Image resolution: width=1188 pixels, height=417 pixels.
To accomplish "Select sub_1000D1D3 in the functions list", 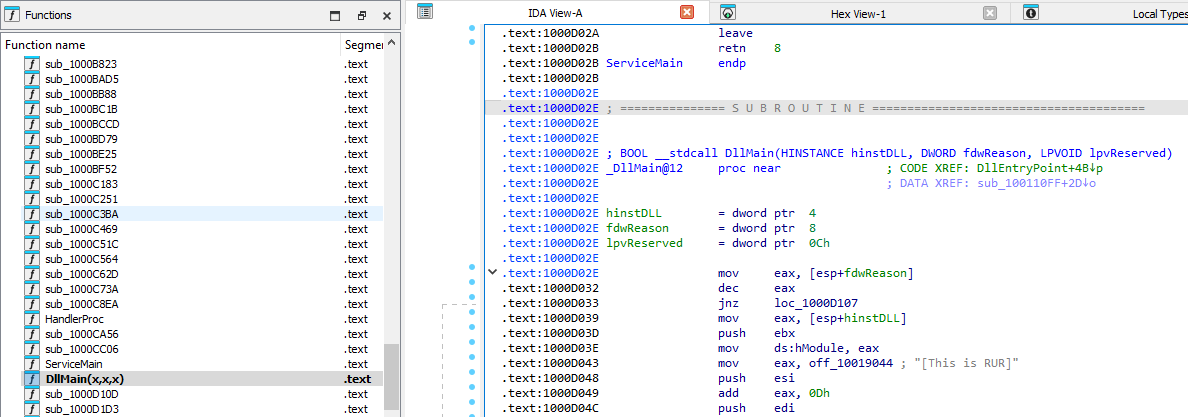I will pyautogui.click(x=81, y=409).
